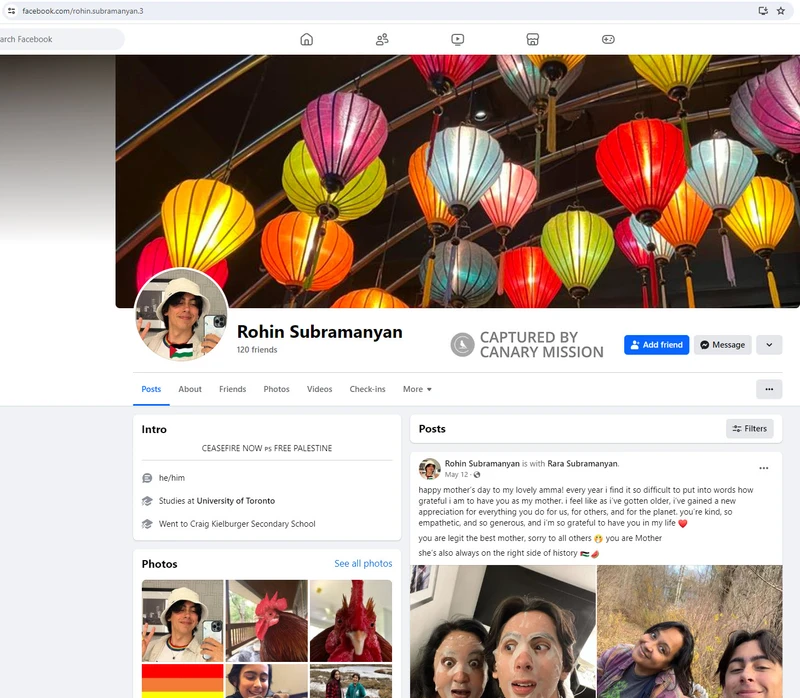Screen dimensions: 800x698
Task: Open the bucket hat selfie photo thumbnail
Action: [x=183, y=620]
